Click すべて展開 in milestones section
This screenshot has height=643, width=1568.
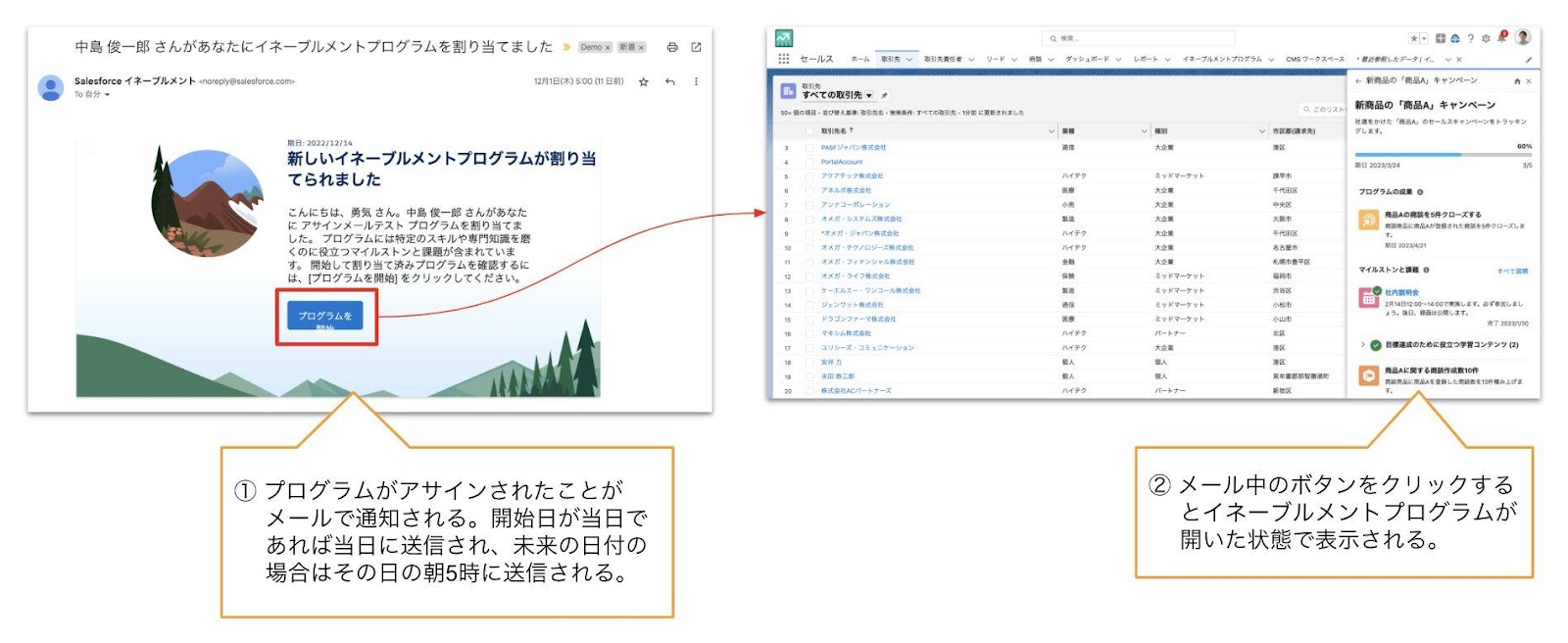click(x=1512, y=271)
